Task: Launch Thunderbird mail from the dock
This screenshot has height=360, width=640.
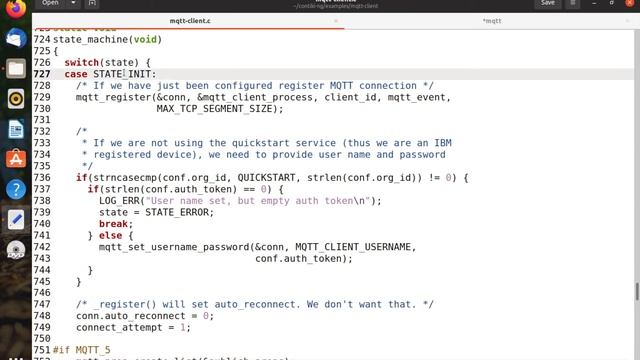Action: coord(16,38)
